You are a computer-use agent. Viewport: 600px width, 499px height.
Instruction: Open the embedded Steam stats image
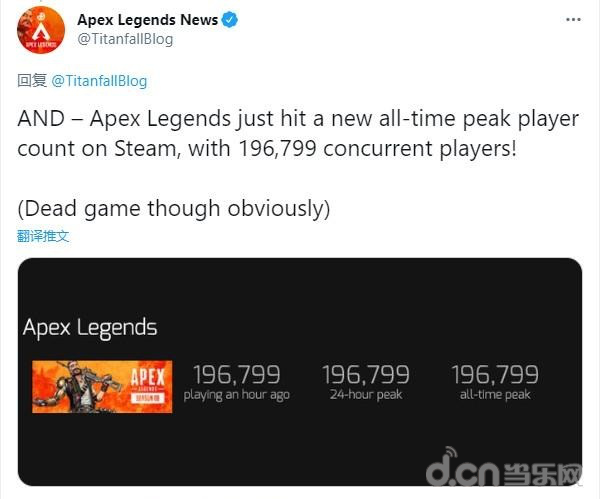coord(300,372)
